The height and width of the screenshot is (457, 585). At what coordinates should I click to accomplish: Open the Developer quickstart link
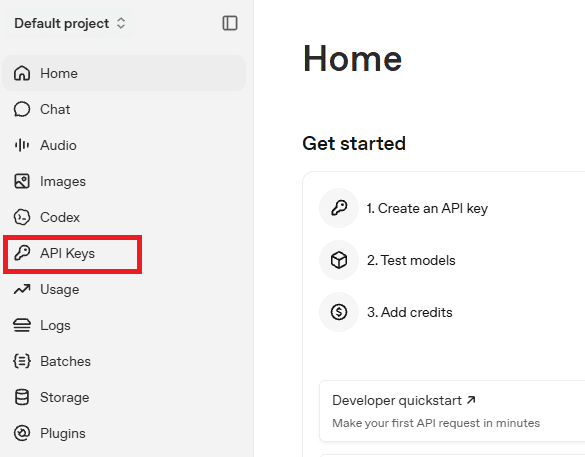coord(404,400)
